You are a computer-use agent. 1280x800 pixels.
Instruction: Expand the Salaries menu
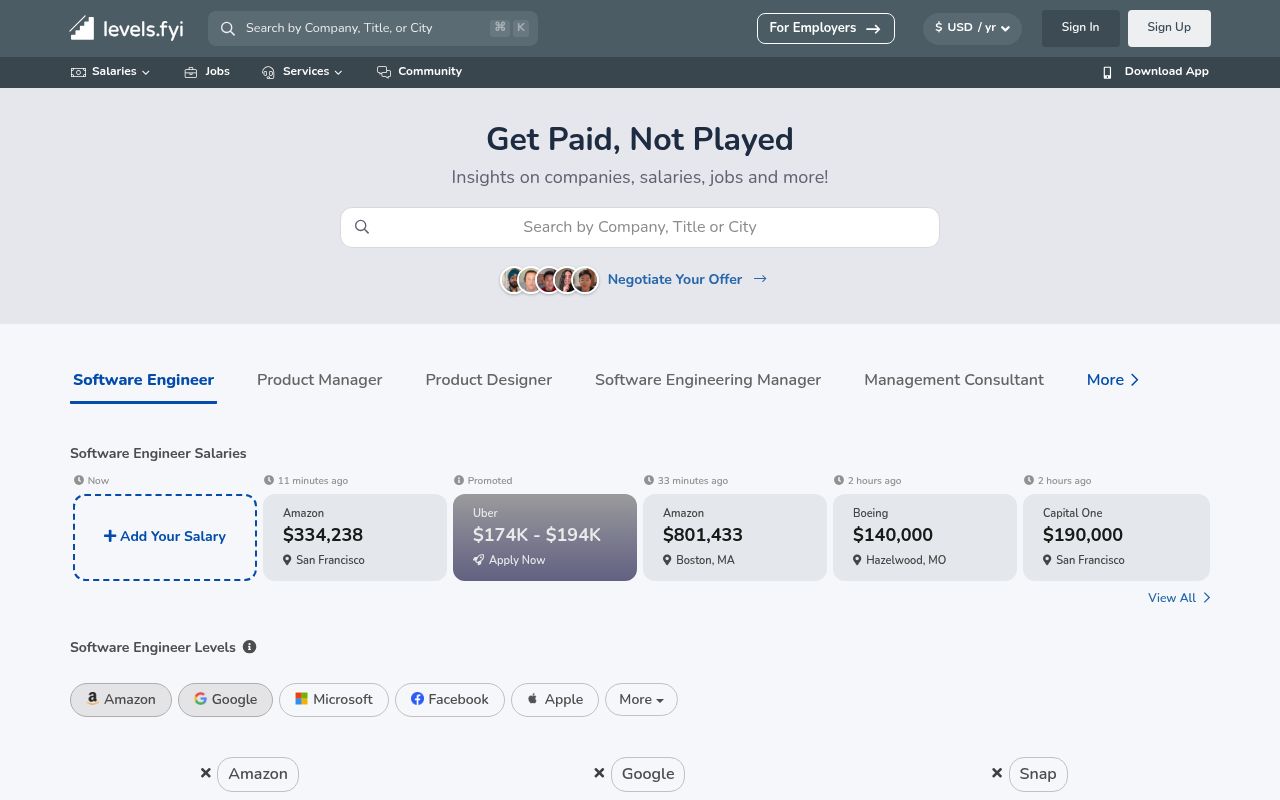click(x=111, y=72)
